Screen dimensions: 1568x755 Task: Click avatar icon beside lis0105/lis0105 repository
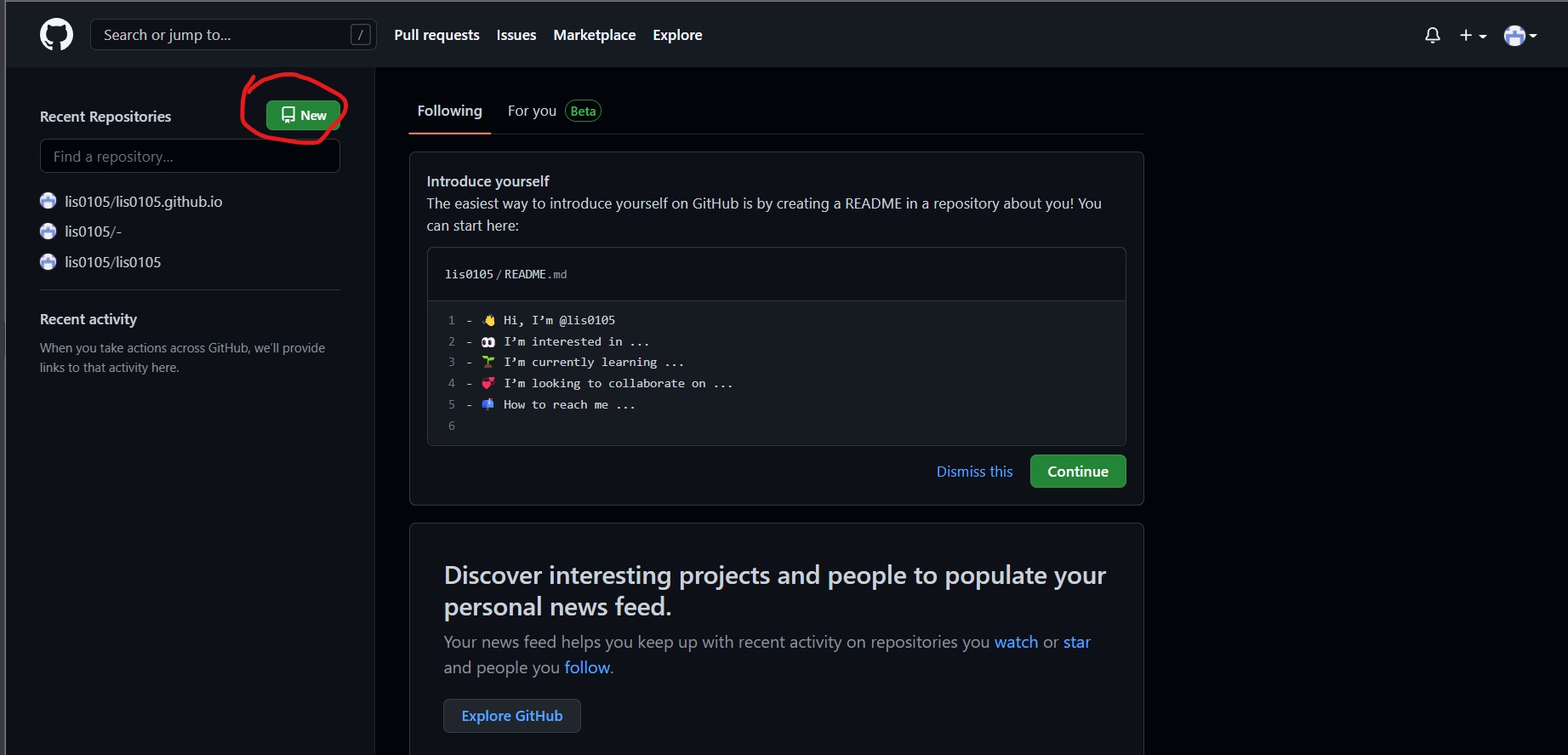pyautogui.click(x=48, y=262)
